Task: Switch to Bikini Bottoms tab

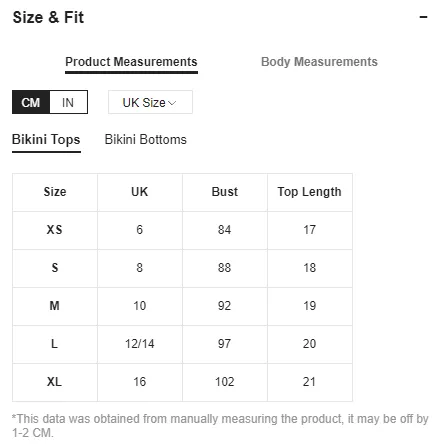Action: point(145,140)
